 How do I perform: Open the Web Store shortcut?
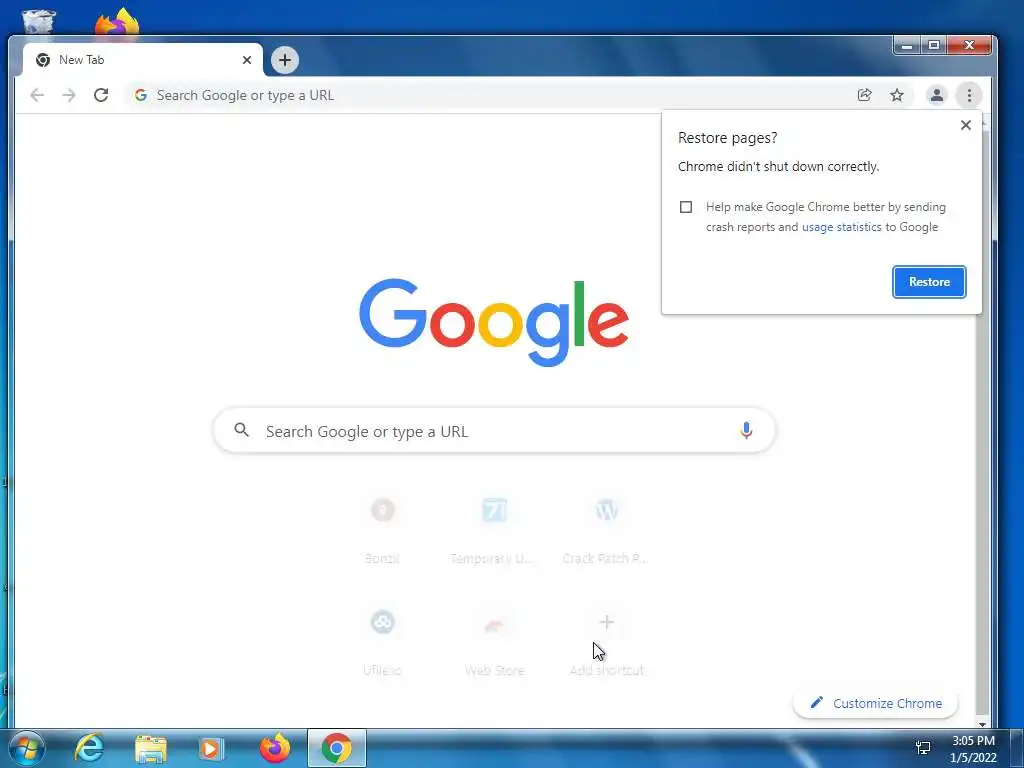494,643
